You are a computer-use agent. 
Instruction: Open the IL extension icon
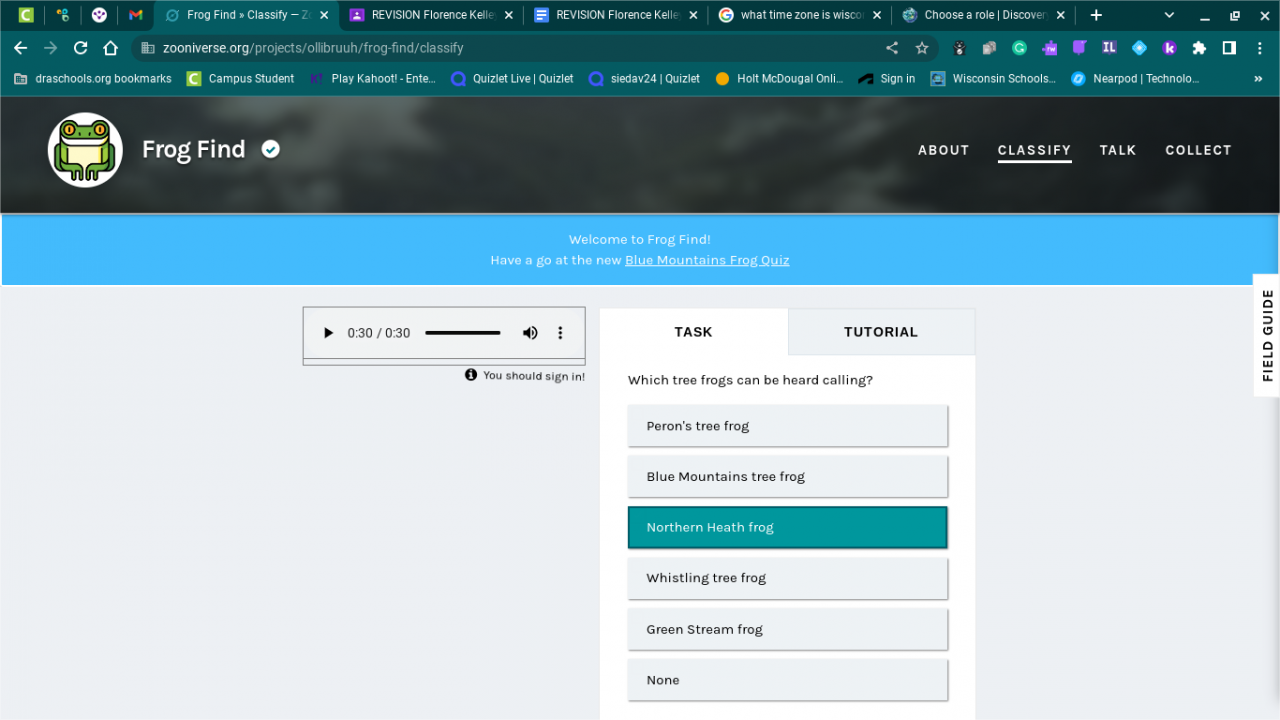(1109, 48)
